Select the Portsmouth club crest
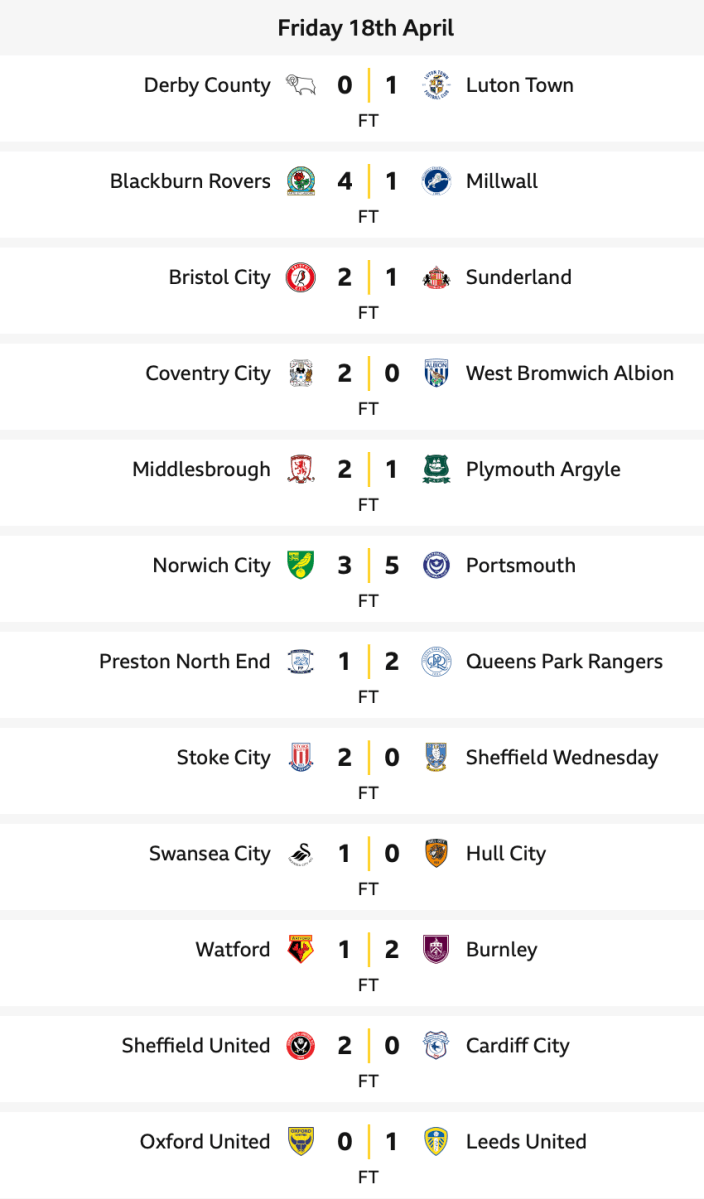The image size is (704, 1199). 436,565
